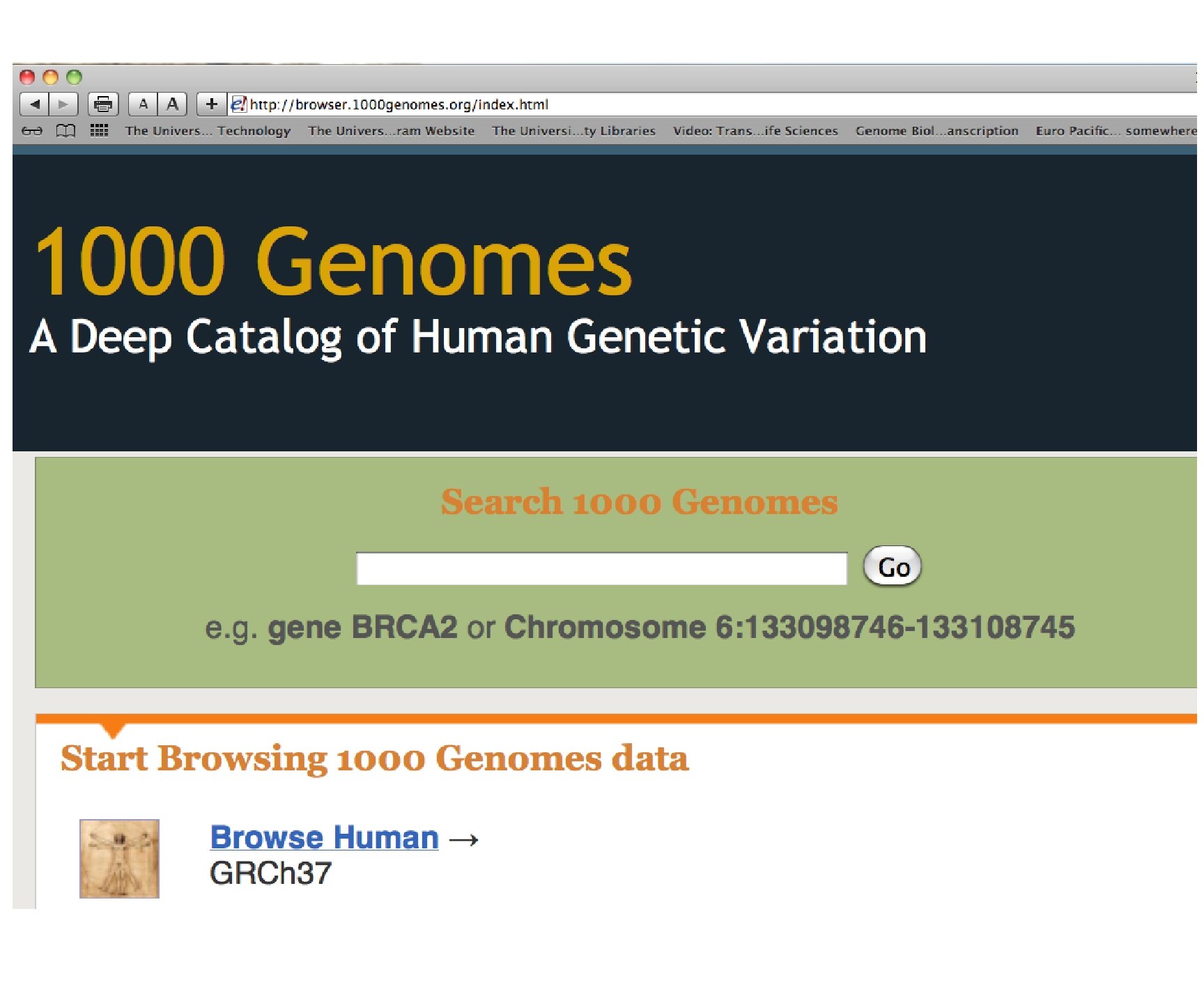Open 'Genome Biol...anscription' bookmark

[x=936, y=131]
